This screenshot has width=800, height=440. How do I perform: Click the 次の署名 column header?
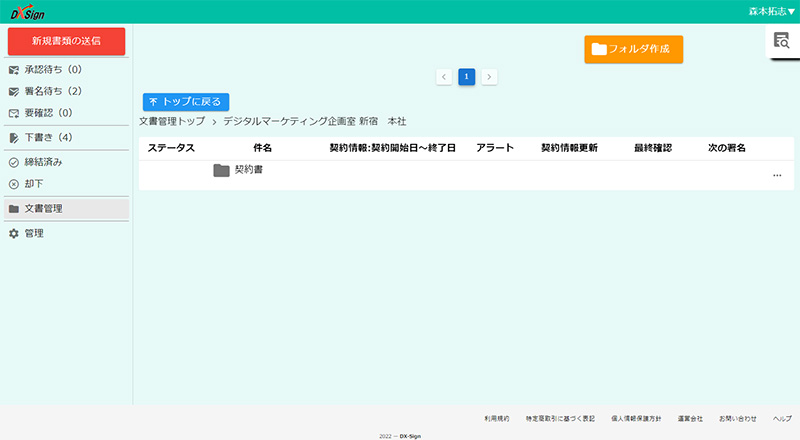pyautogui.click(x=727, y=148)
